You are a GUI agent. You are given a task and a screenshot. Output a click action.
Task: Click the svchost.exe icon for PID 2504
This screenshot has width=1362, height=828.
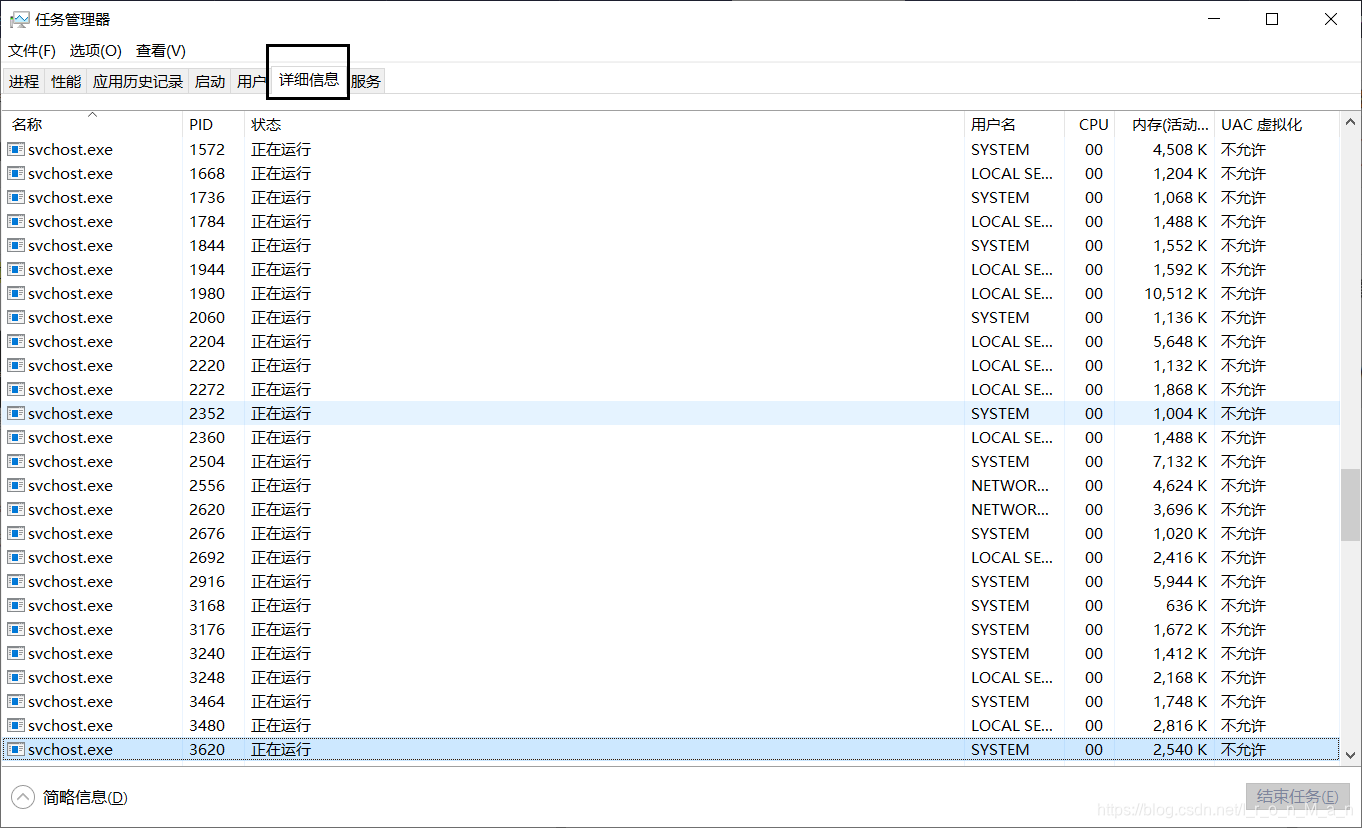click(x=16, y=461)
